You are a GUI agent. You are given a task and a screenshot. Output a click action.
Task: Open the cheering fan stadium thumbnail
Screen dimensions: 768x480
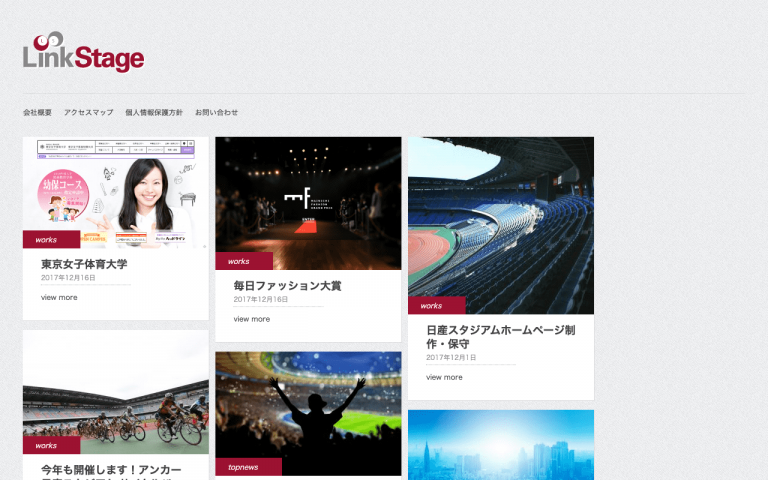click(308, 413)
